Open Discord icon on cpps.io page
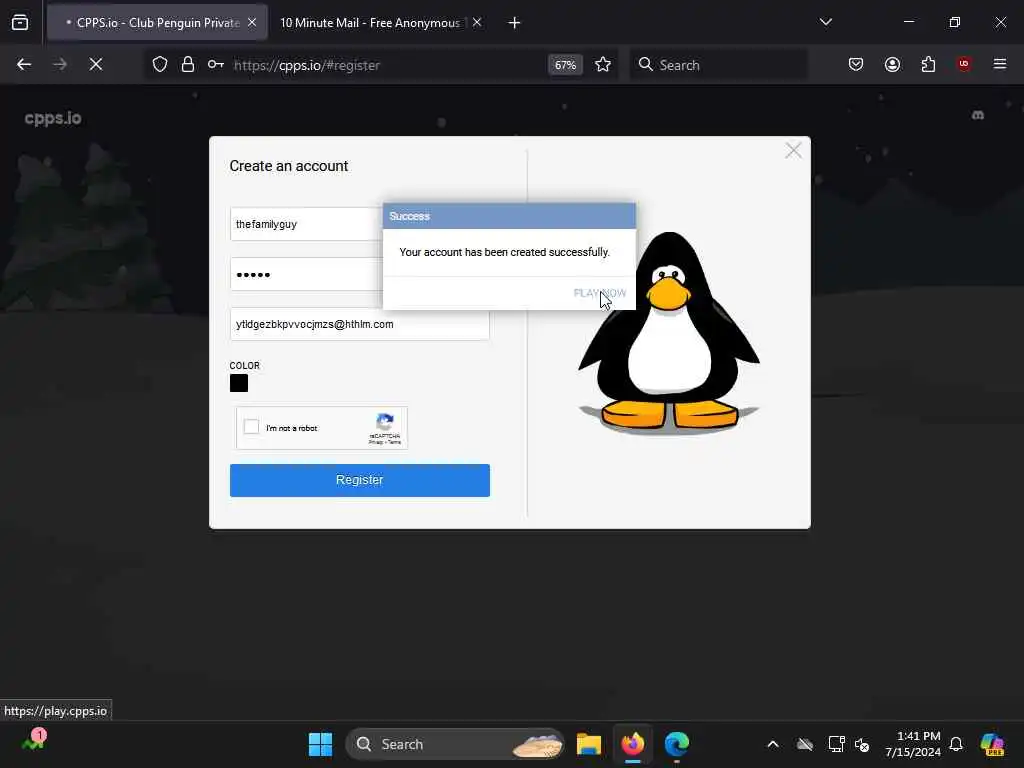 click(x=978, y=115)
